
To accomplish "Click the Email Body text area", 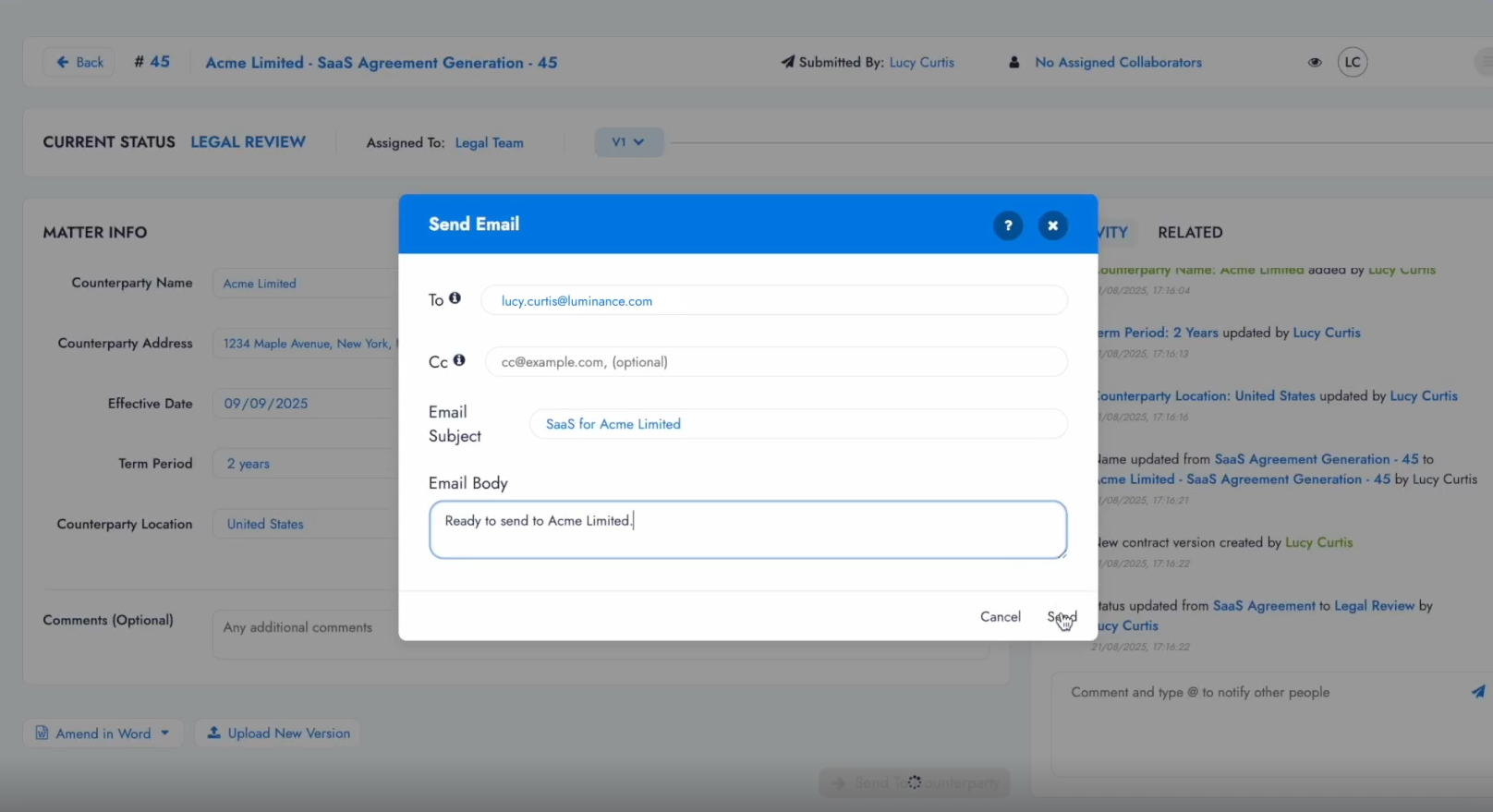I will pyautogui.click(x=747, y=529).
